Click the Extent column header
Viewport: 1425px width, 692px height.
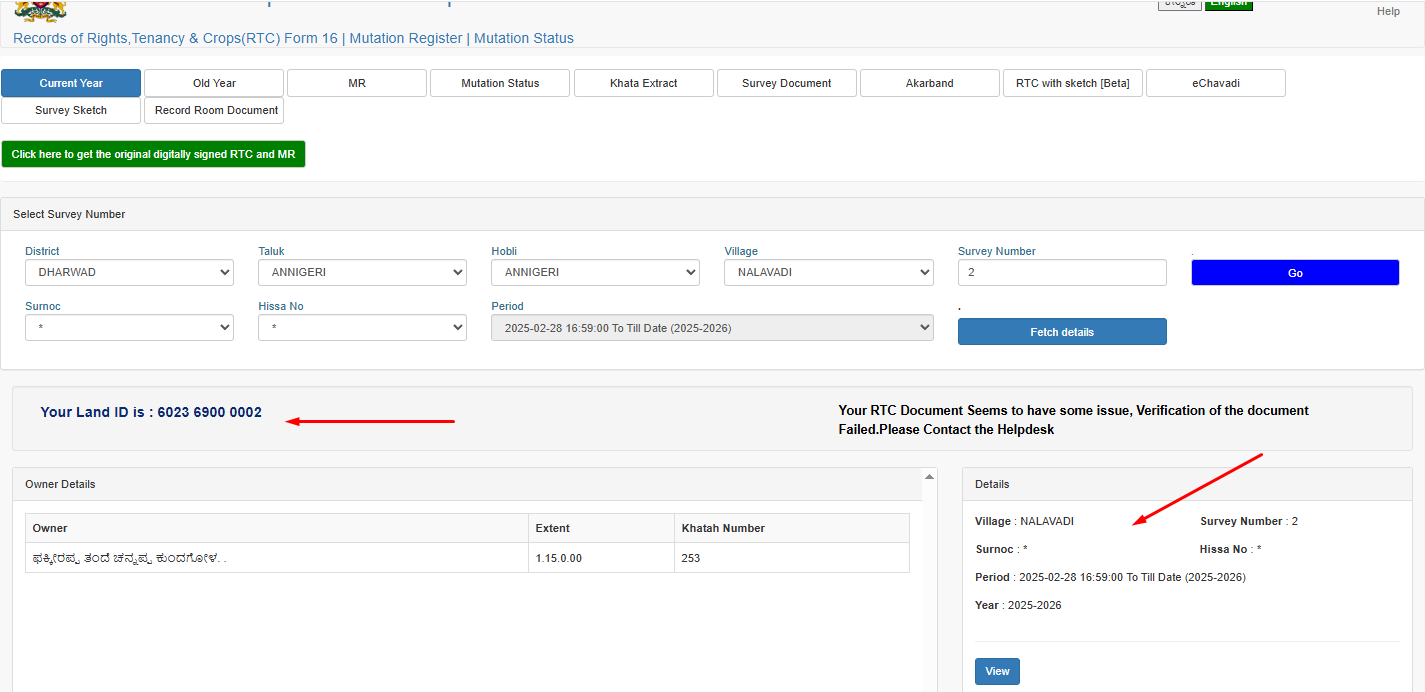click(602, 528)
